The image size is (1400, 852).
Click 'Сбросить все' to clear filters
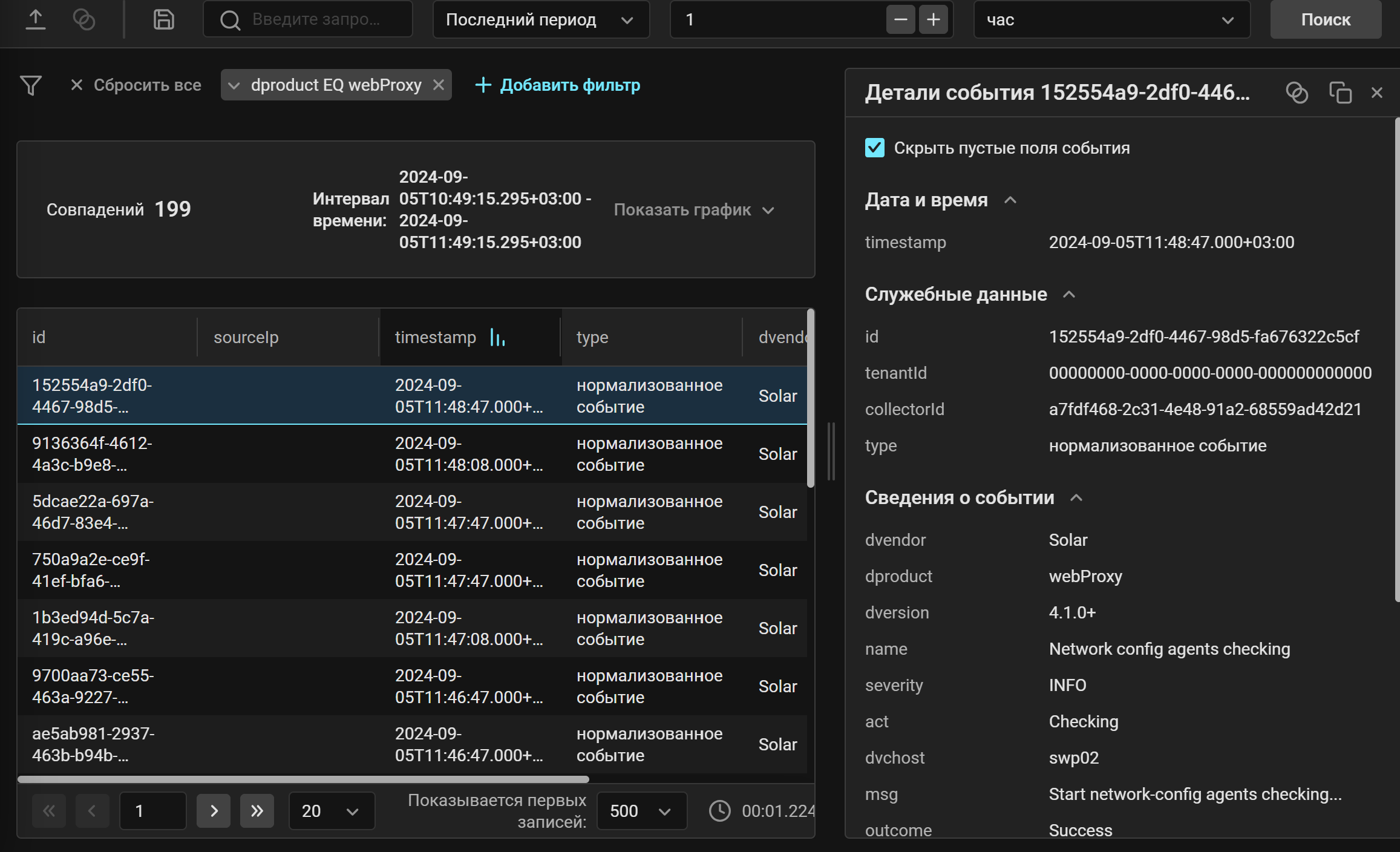click(x=146, y=85)
